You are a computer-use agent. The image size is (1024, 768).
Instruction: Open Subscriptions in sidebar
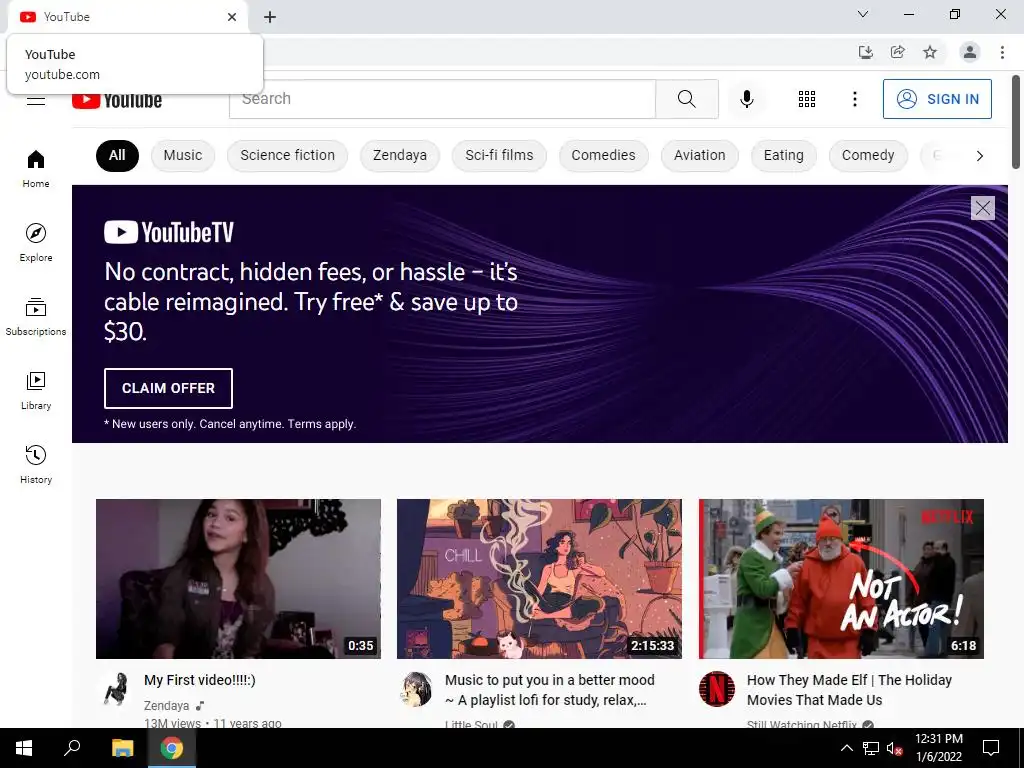click(36, 316)
